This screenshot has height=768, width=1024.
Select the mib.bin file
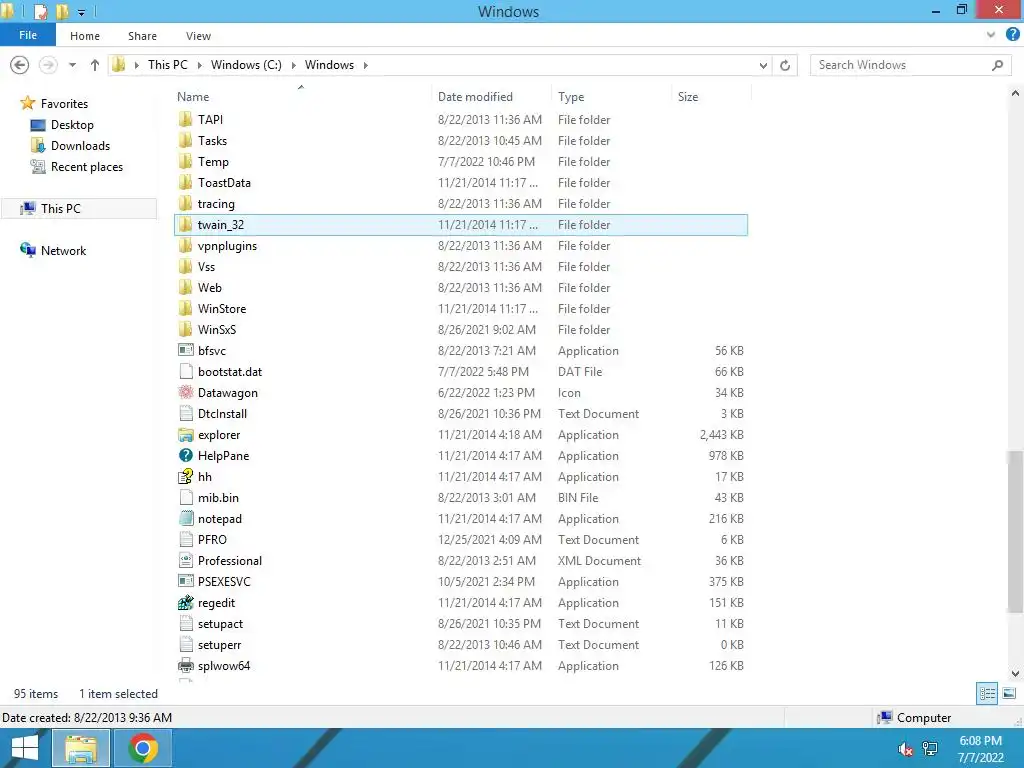click(x=460, y=498)
